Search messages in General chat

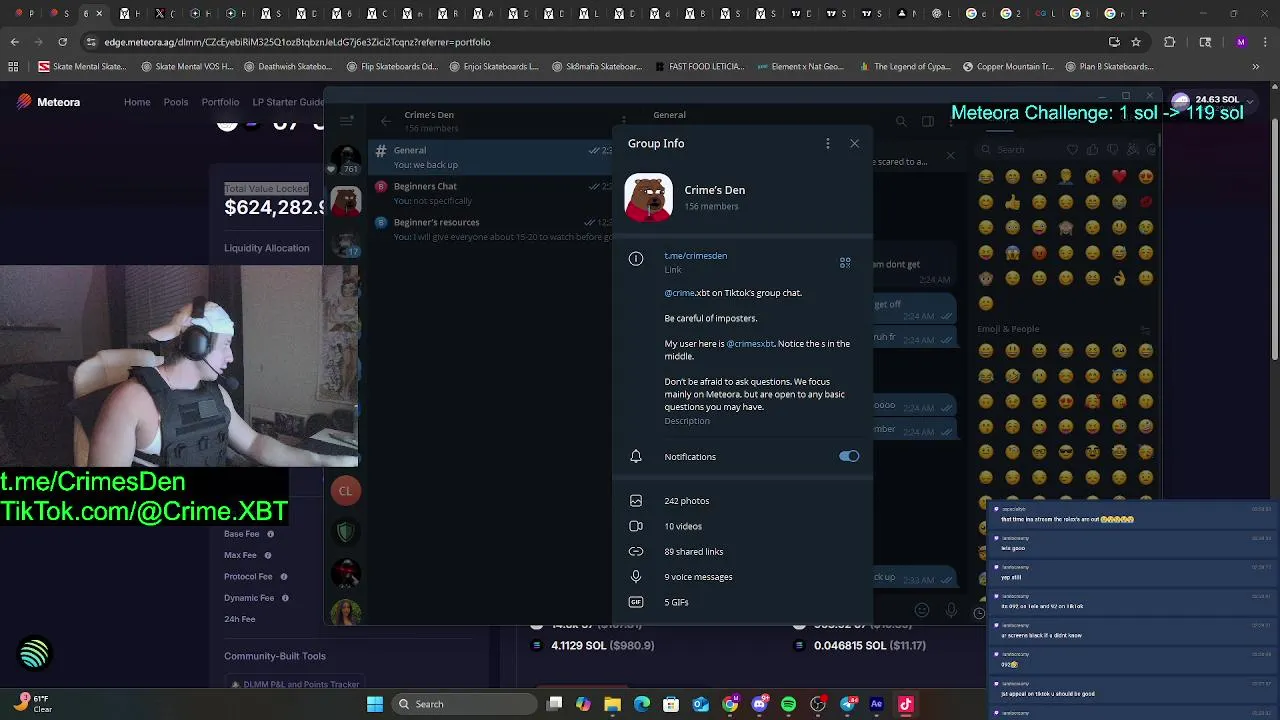click(x=901, y=121)
